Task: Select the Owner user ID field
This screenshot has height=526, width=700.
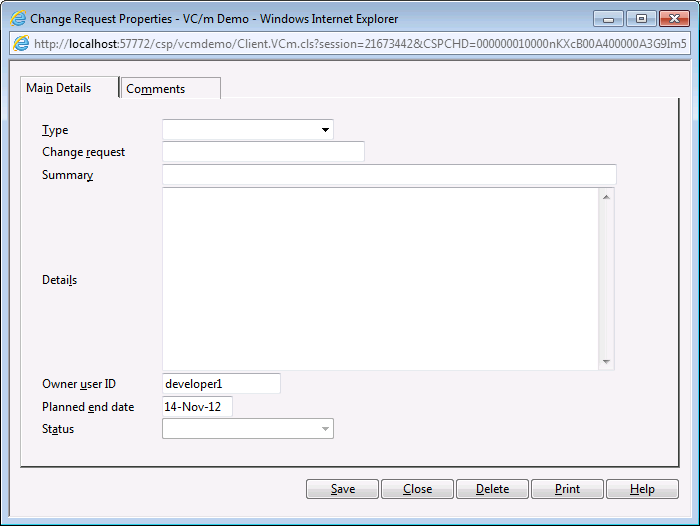Action: point(221,384)
